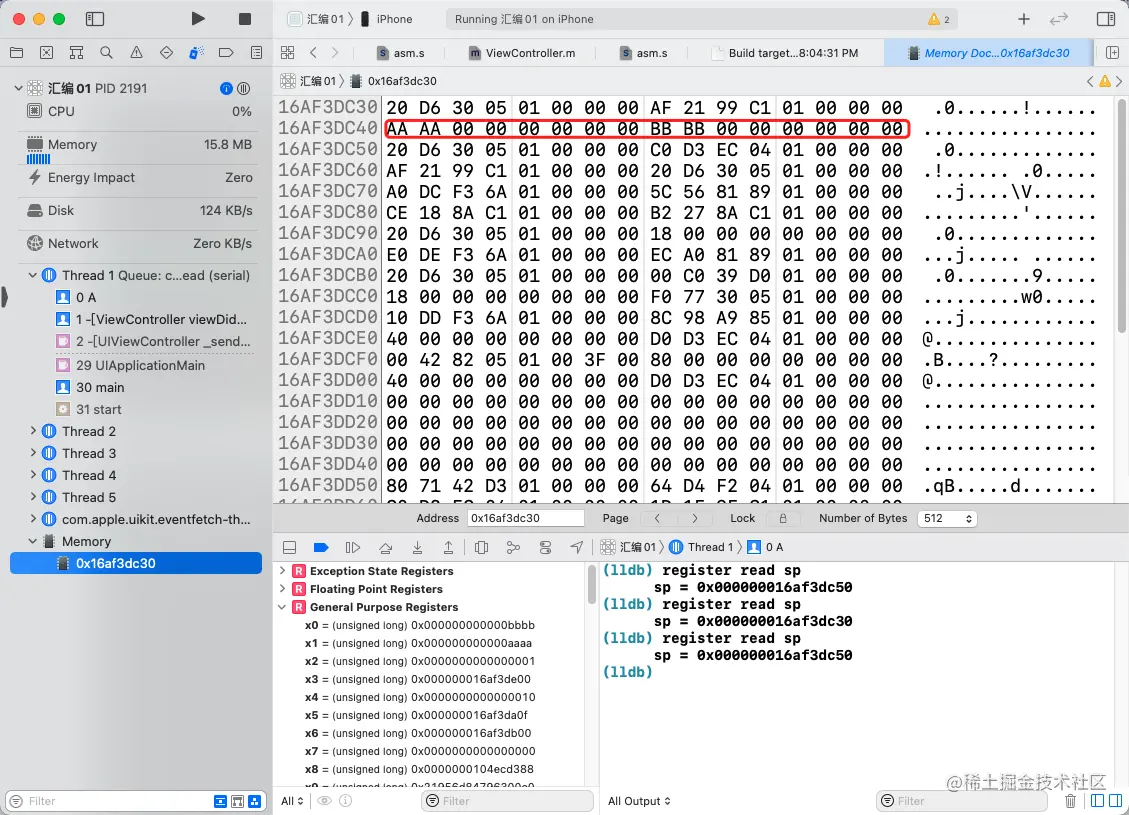Click the memory Address input field
Viewport: 1129px width, 815px height.
click(526, 518)
